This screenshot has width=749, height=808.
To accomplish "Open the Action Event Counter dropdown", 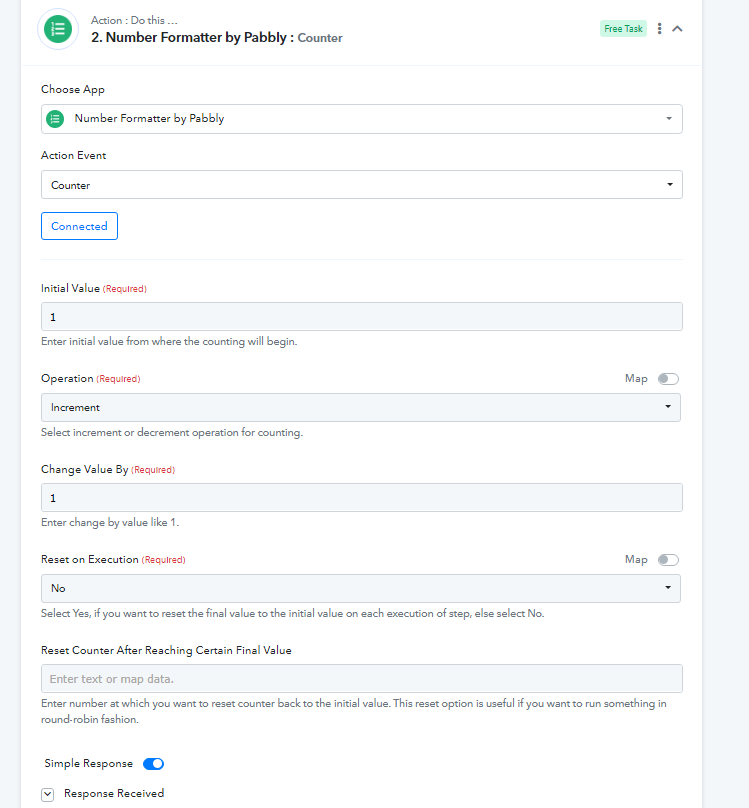I will 362,185.
